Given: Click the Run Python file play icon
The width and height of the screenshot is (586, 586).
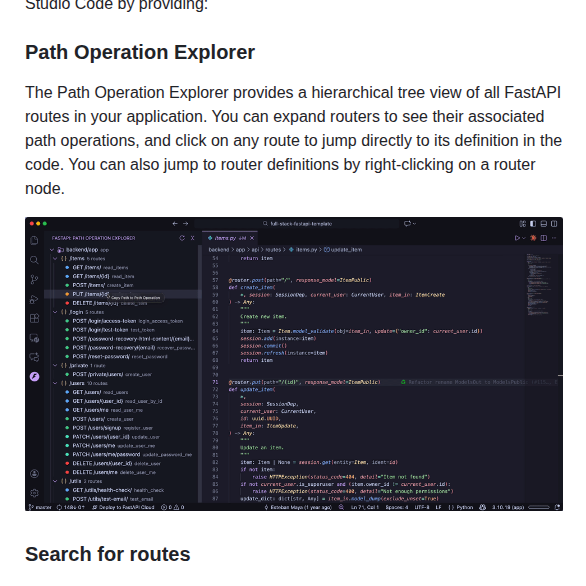Looking at the screenshot, I should click(517, 238).
